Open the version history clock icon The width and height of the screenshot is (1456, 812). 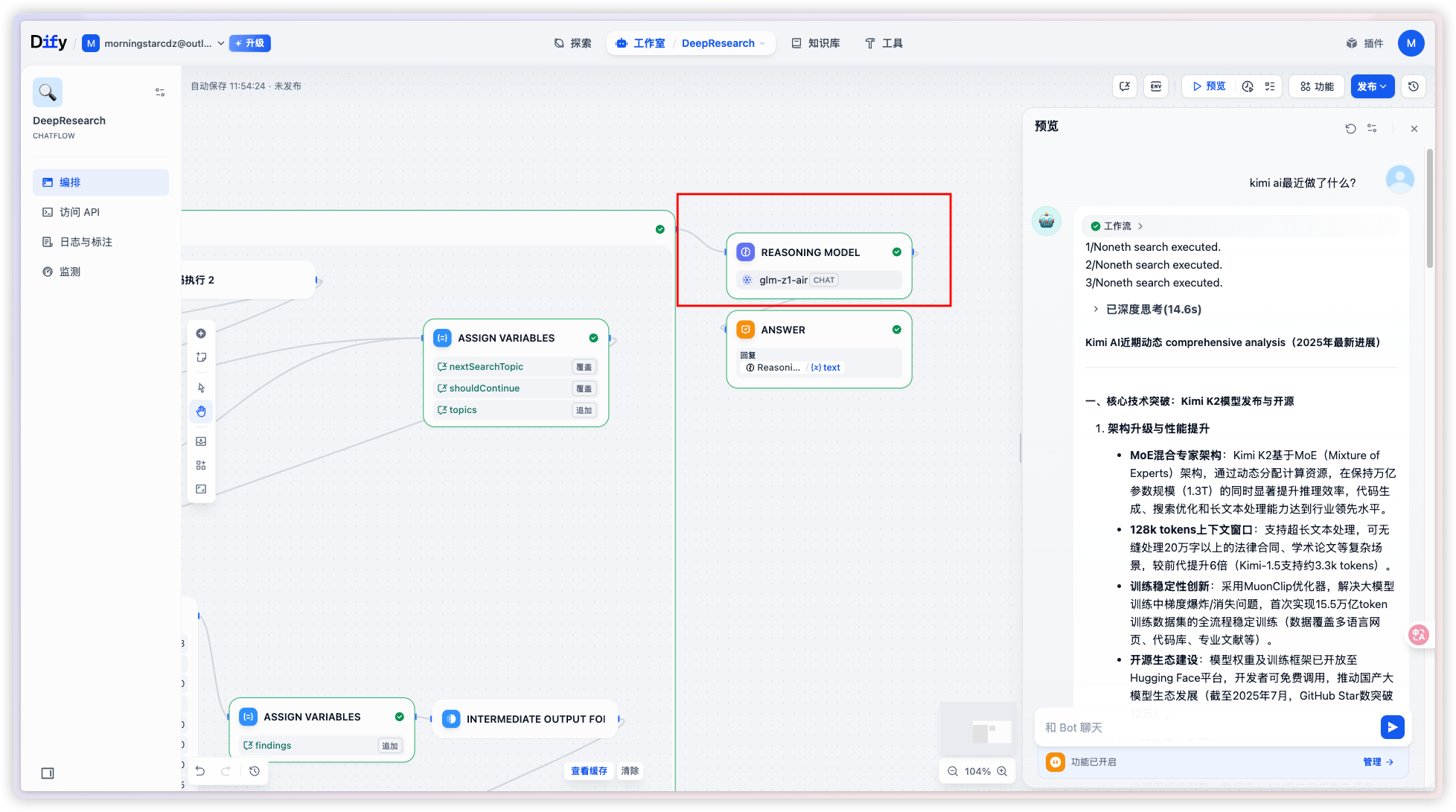[1414, 86]
